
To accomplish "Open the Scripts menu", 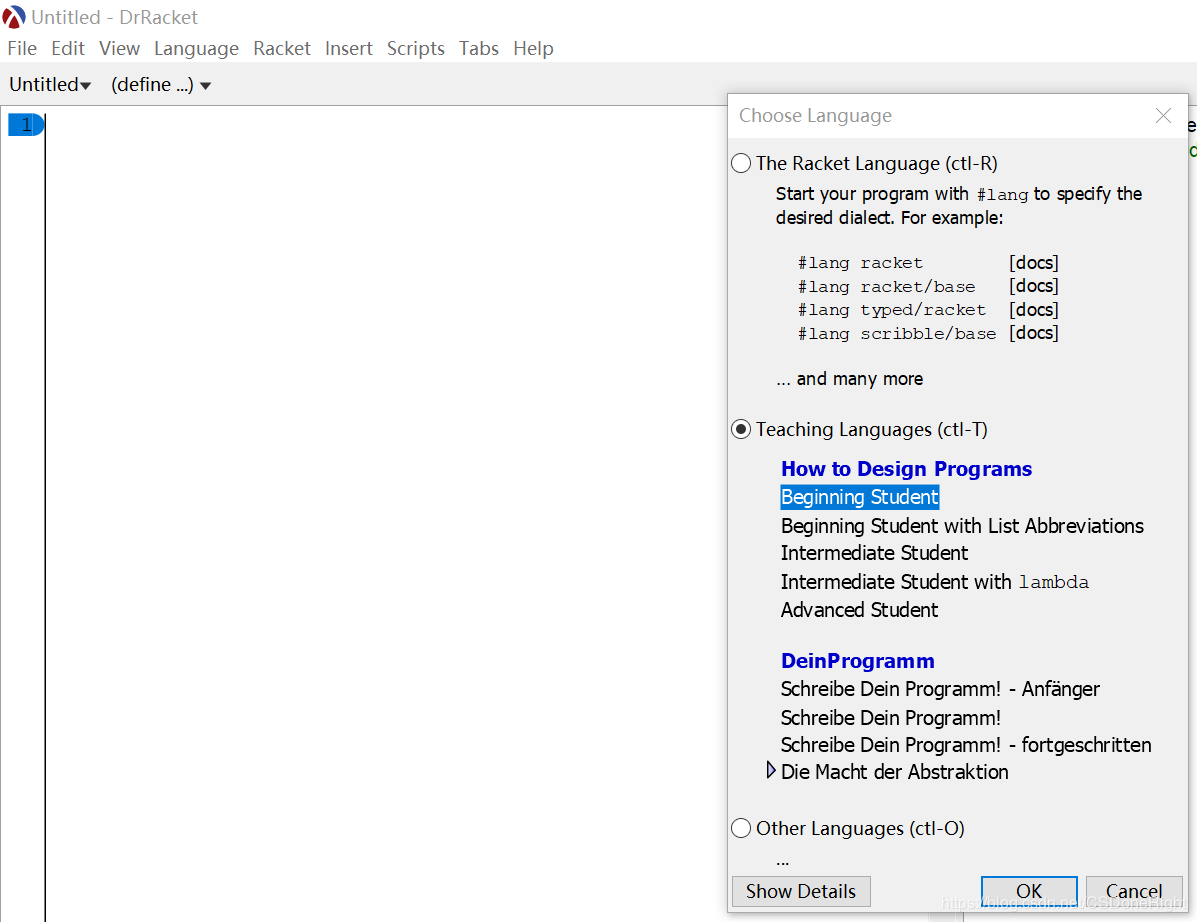I will click(x=415, y=48).
